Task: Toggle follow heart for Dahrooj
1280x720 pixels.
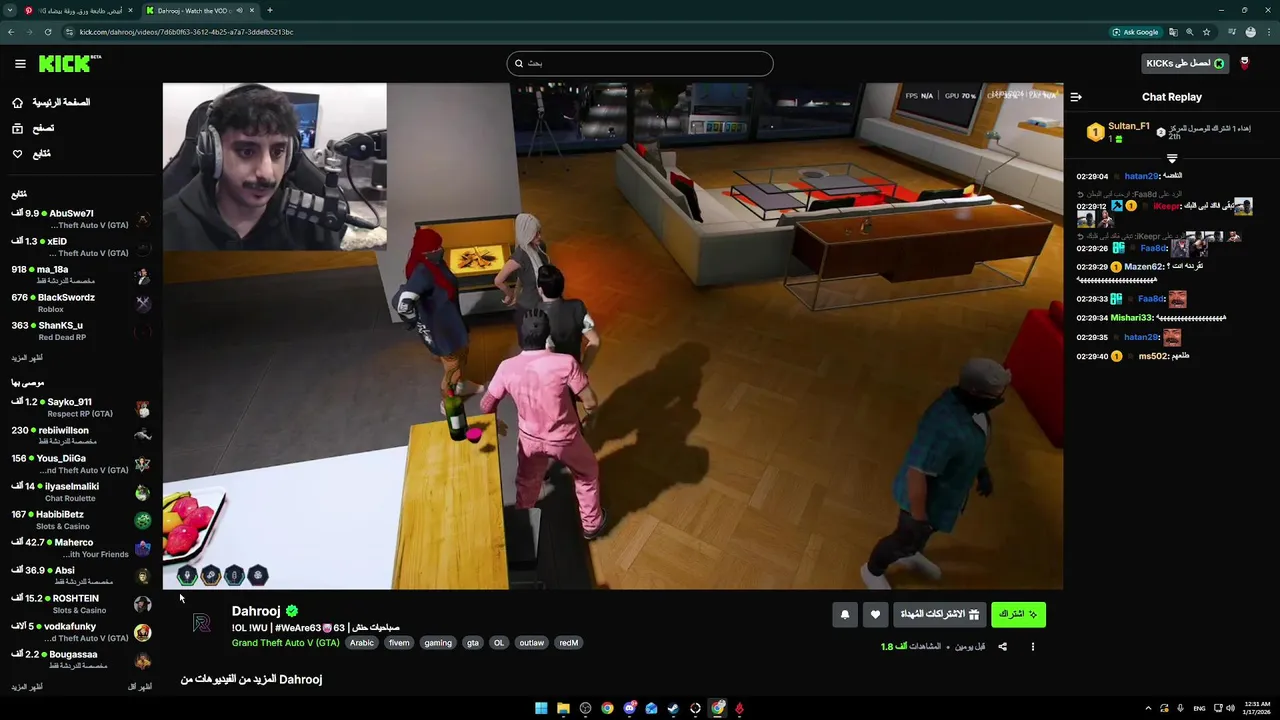Action: pyautogui.click(x=875, y=614)
